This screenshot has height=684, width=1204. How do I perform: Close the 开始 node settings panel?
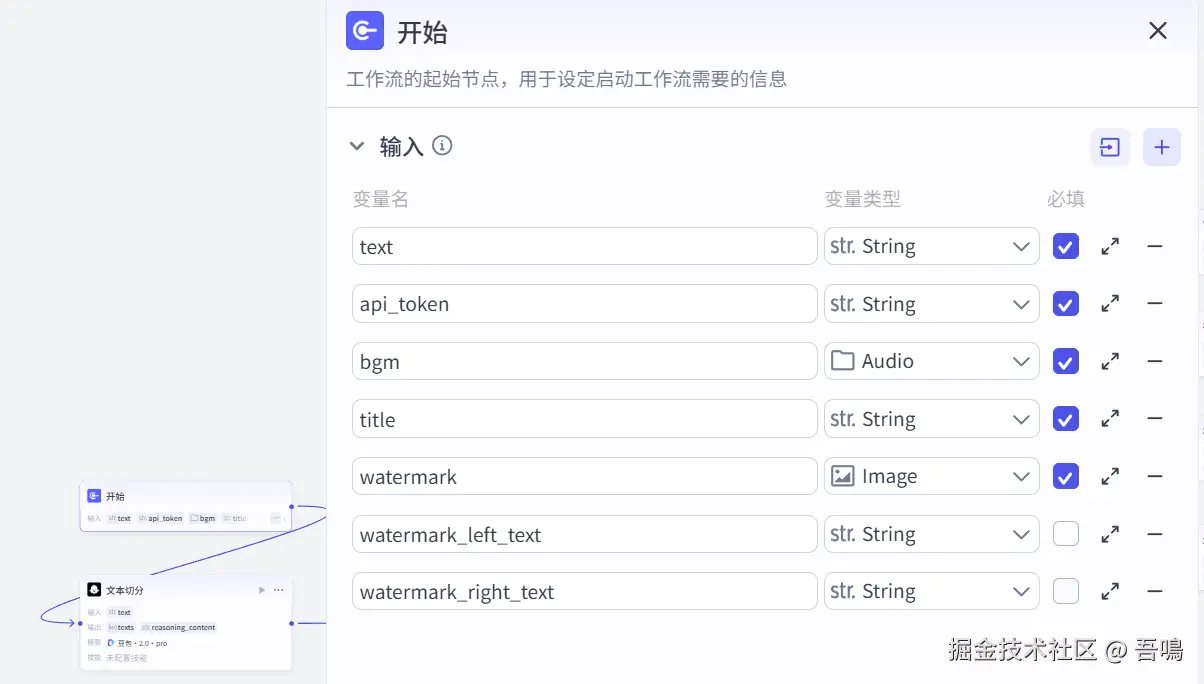click(1158, 31)
